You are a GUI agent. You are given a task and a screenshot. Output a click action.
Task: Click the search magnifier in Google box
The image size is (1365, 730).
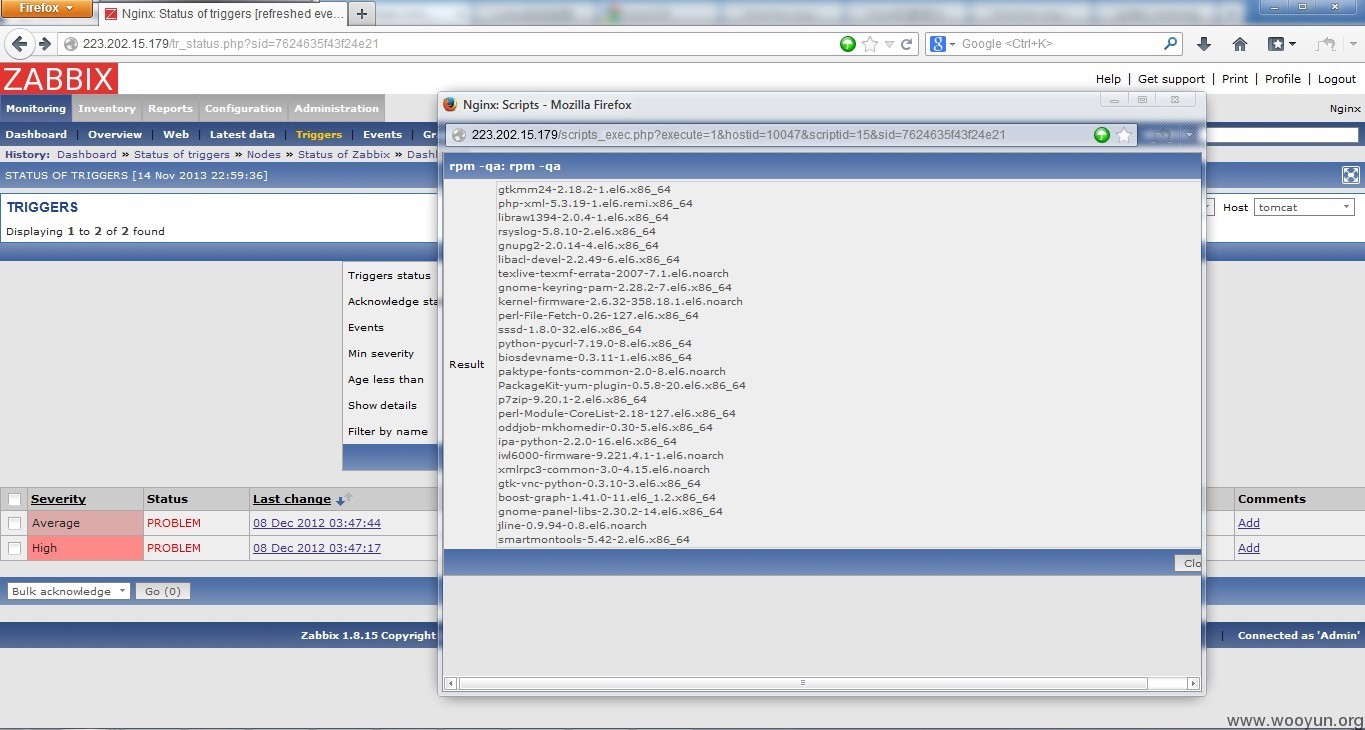click(x=1171, y=44)
